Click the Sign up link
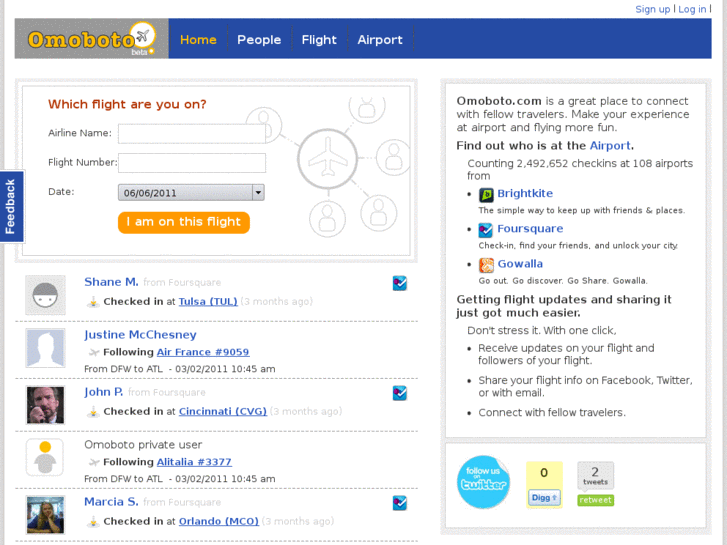The width and height of the screenshot is (727, 545). coord(652,9)
